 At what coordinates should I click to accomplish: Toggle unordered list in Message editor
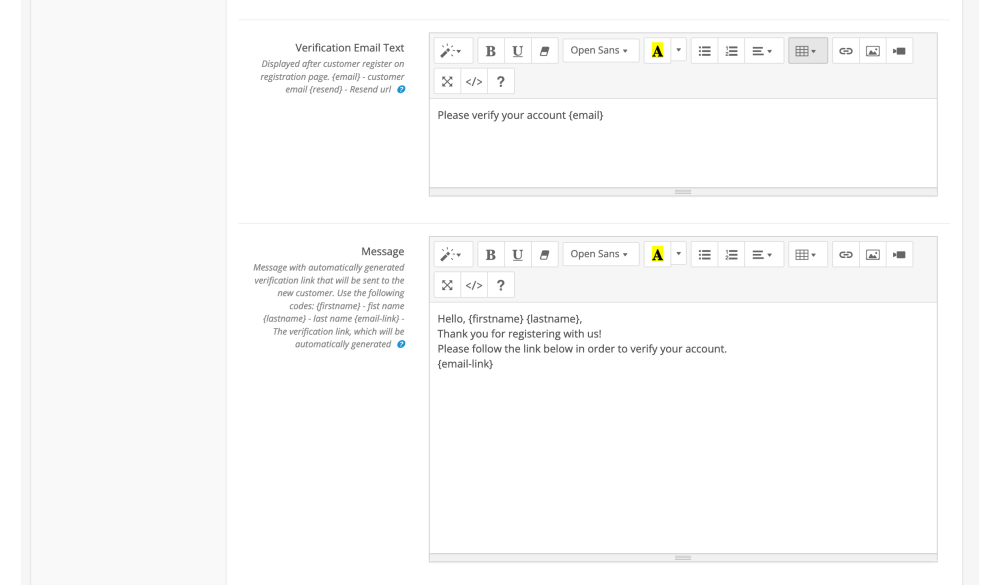[704, 255]
